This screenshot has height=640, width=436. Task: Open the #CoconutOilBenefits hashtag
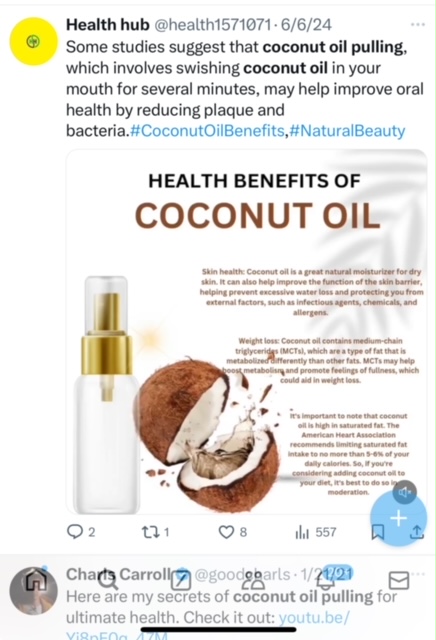[207, 131]
